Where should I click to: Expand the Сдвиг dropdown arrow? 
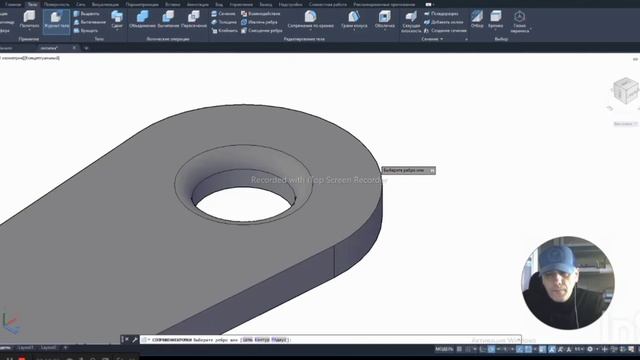[117, 30]
